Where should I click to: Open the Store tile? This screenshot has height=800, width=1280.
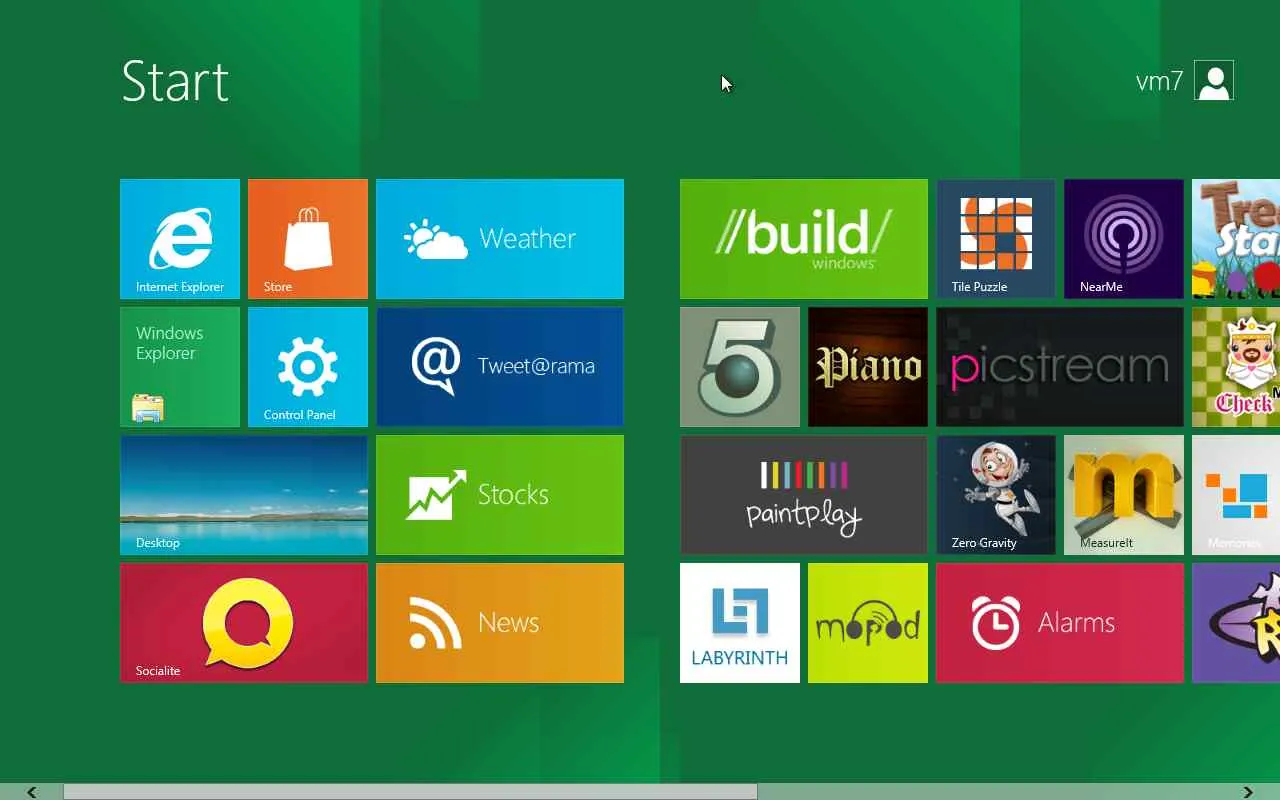click(x=308, y=239)
